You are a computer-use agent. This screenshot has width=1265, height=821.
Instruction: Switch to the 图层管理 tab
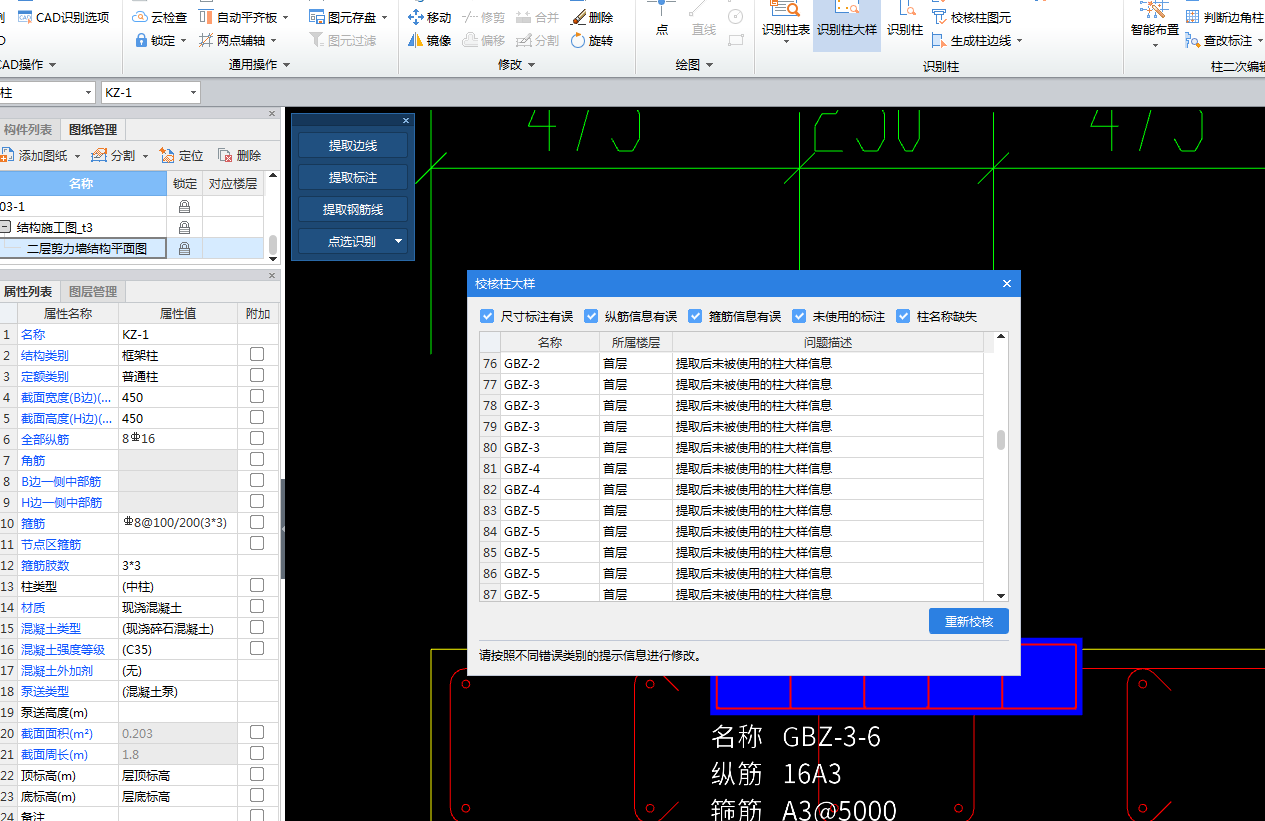click(93, 291)
